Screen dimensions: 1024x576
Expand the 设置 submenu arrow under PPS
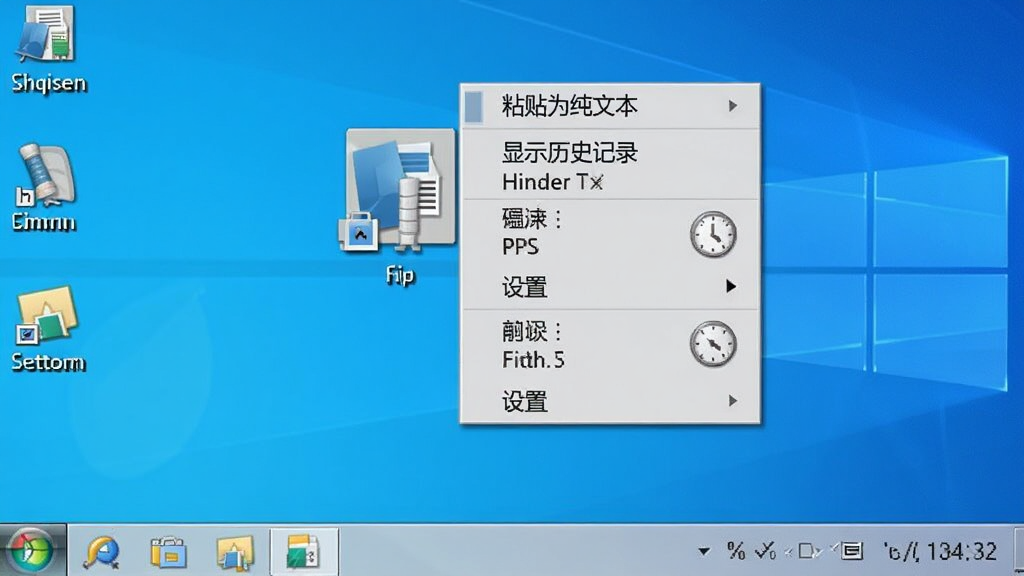731,286
